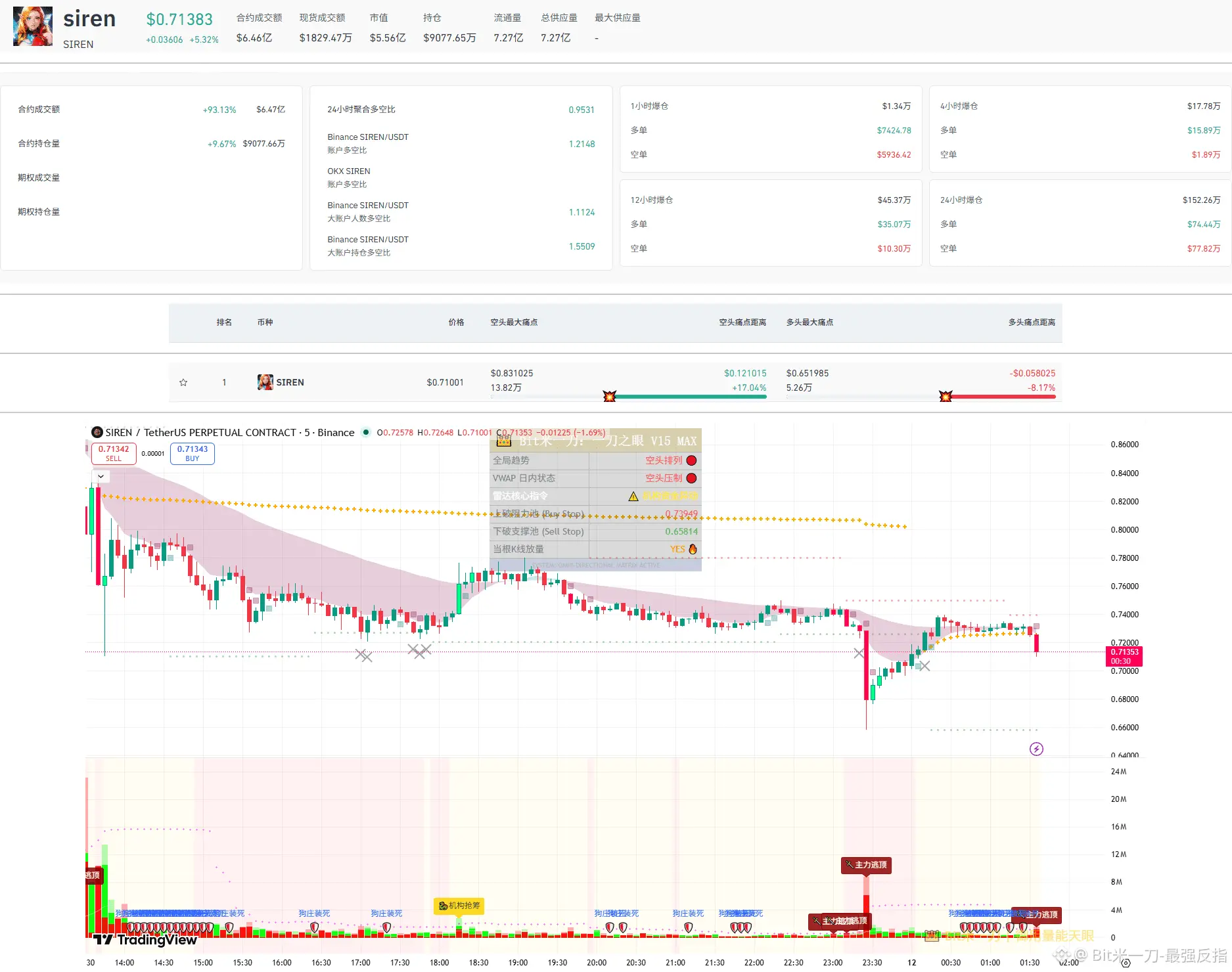Click the yellow 机构抢筹 volume label

pos(459,906)
